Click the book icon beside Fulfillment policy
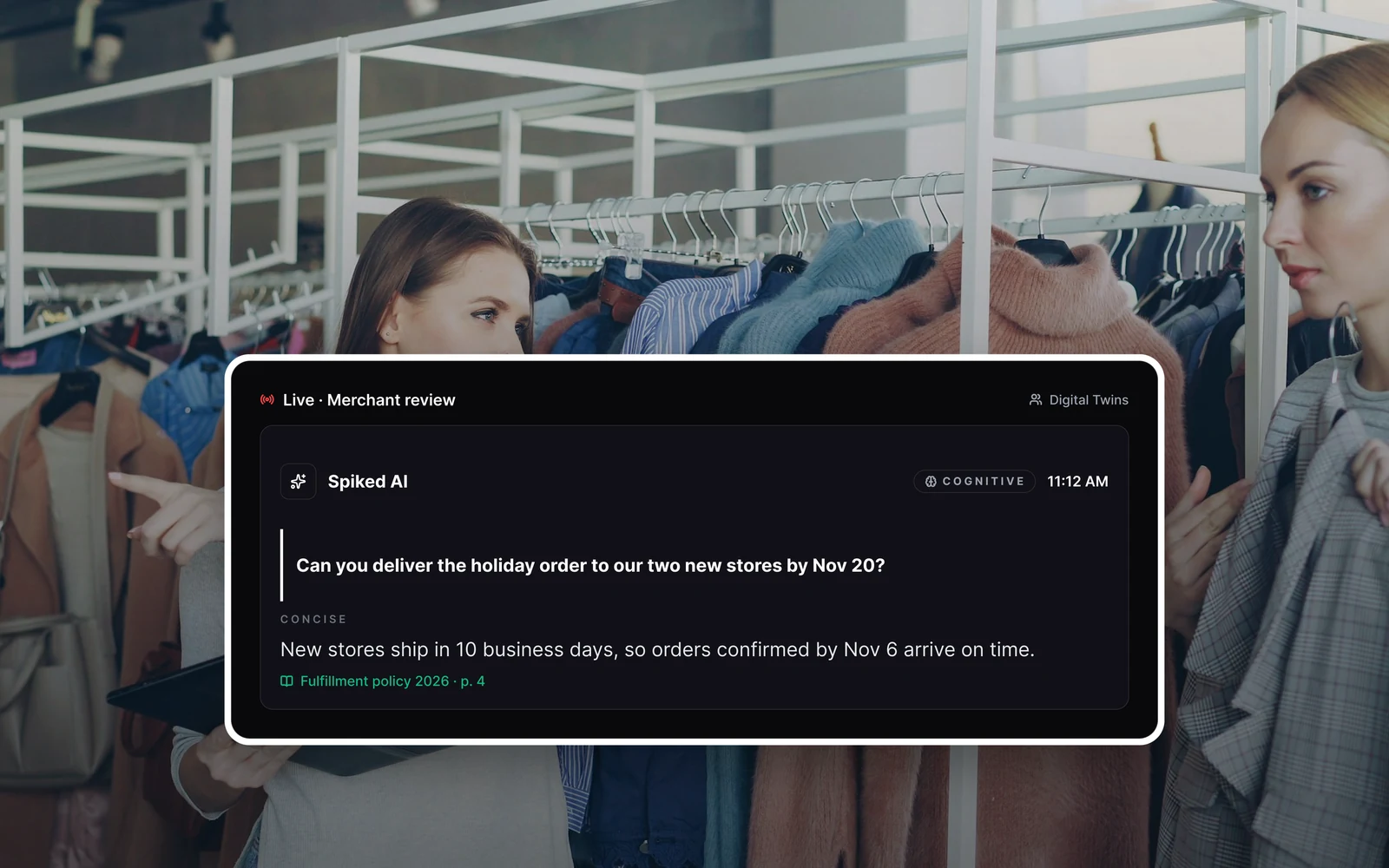 (286, 681)
